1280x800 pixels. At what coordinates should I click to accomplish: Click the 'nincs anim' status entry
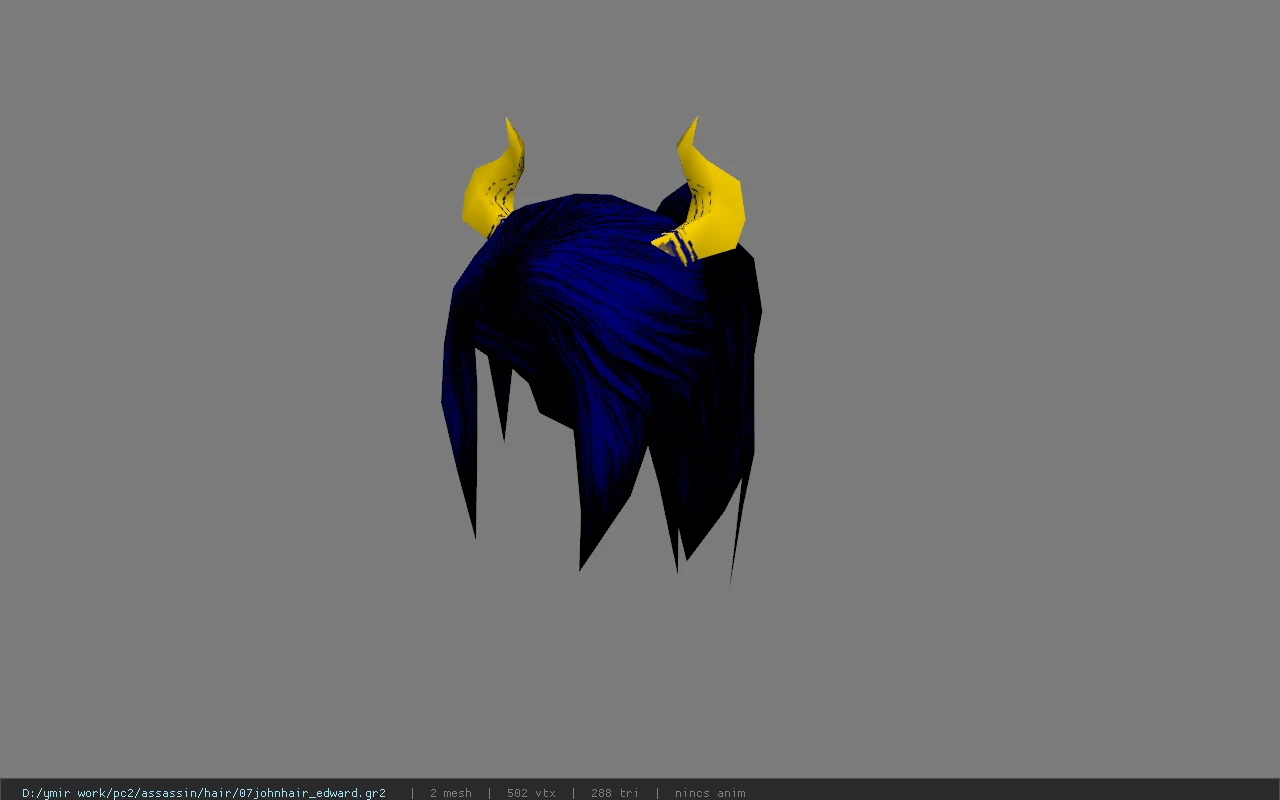pos(710,793)
